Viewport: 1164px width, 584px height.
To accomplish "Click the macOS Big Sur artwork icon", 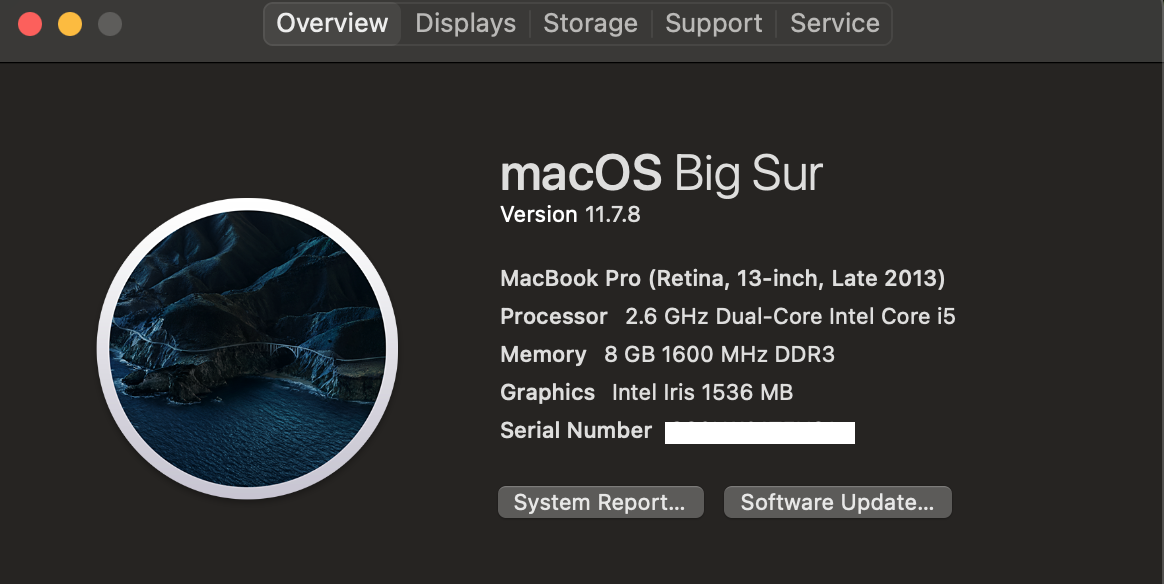I will (x=247, y=348).
